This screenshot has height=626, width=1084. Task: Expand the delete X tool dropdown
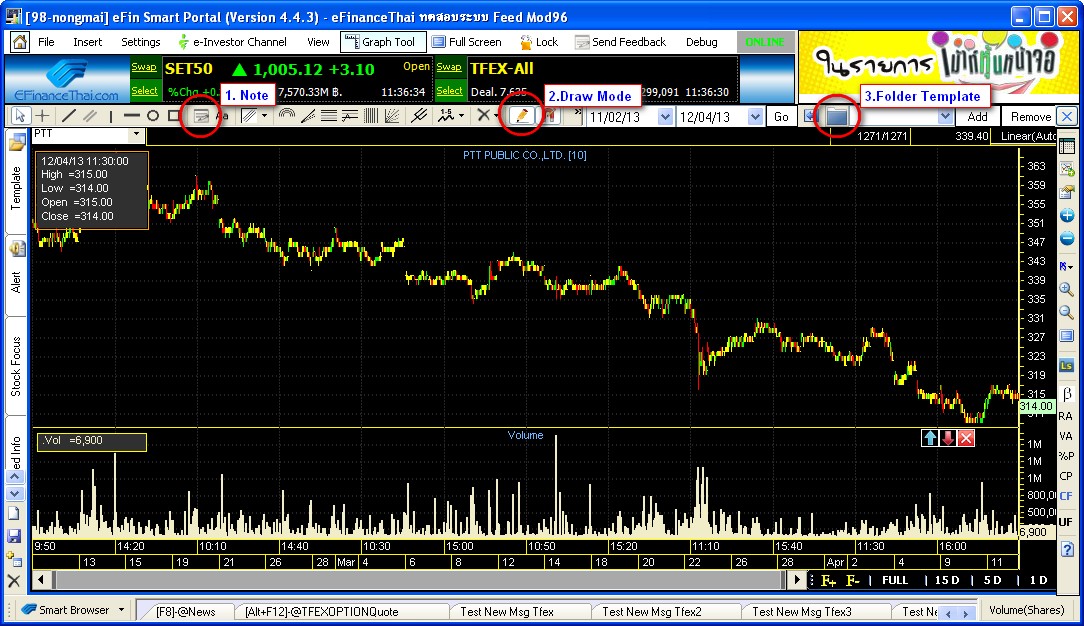pyautogui.click(x=496, y=116)
